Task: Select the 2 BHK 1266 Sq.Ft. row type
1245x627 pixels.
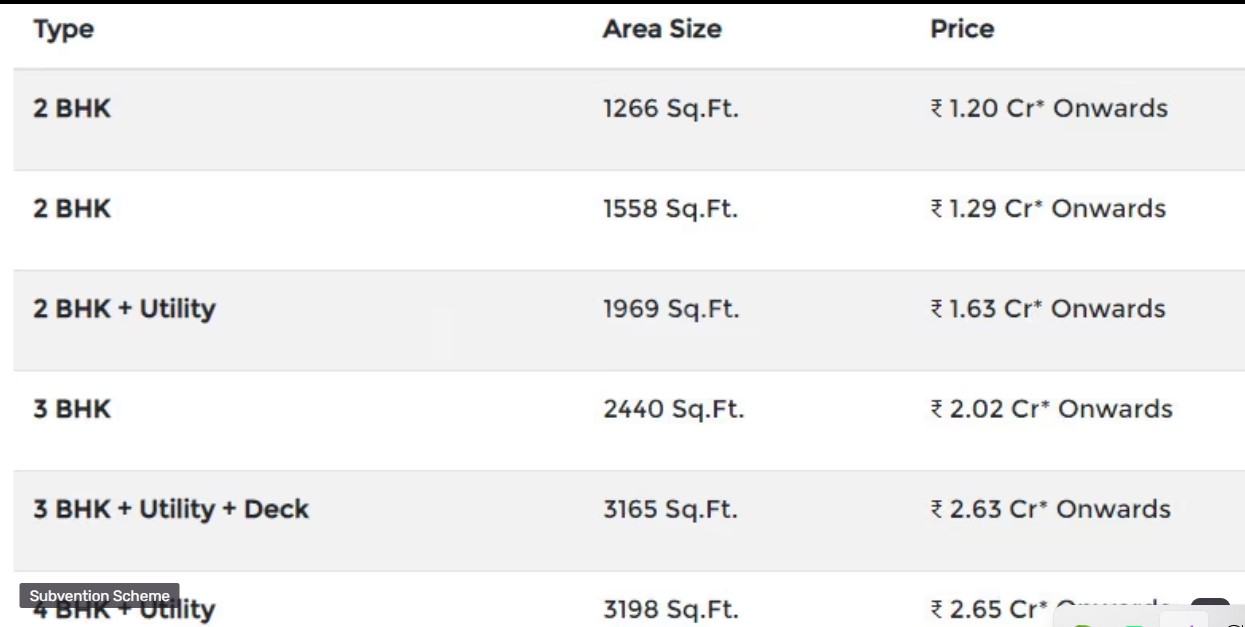Action: point(72,109)
